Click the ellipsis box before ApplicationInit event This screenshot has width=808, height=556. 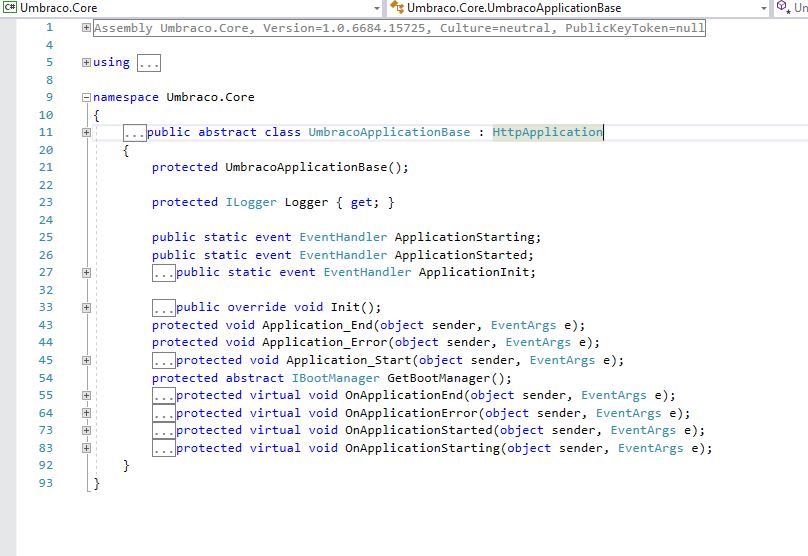[x=164, y=273]
